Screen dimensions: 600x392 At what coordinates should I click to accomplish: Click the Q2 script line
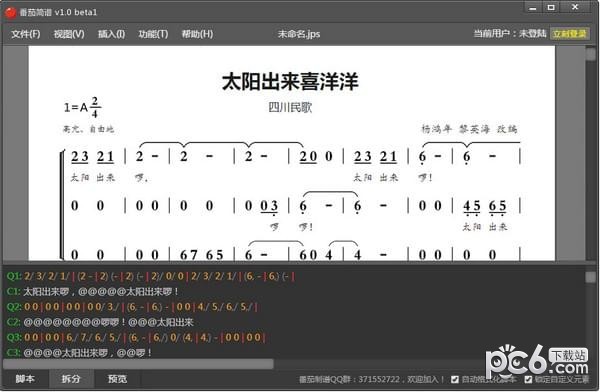point(132,307)
